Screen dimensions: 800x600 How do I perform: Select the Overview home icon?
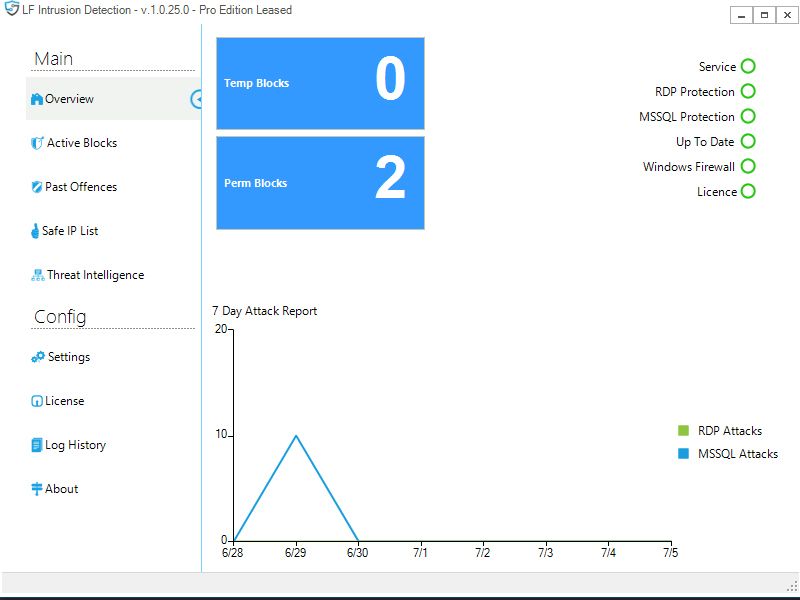35,99
